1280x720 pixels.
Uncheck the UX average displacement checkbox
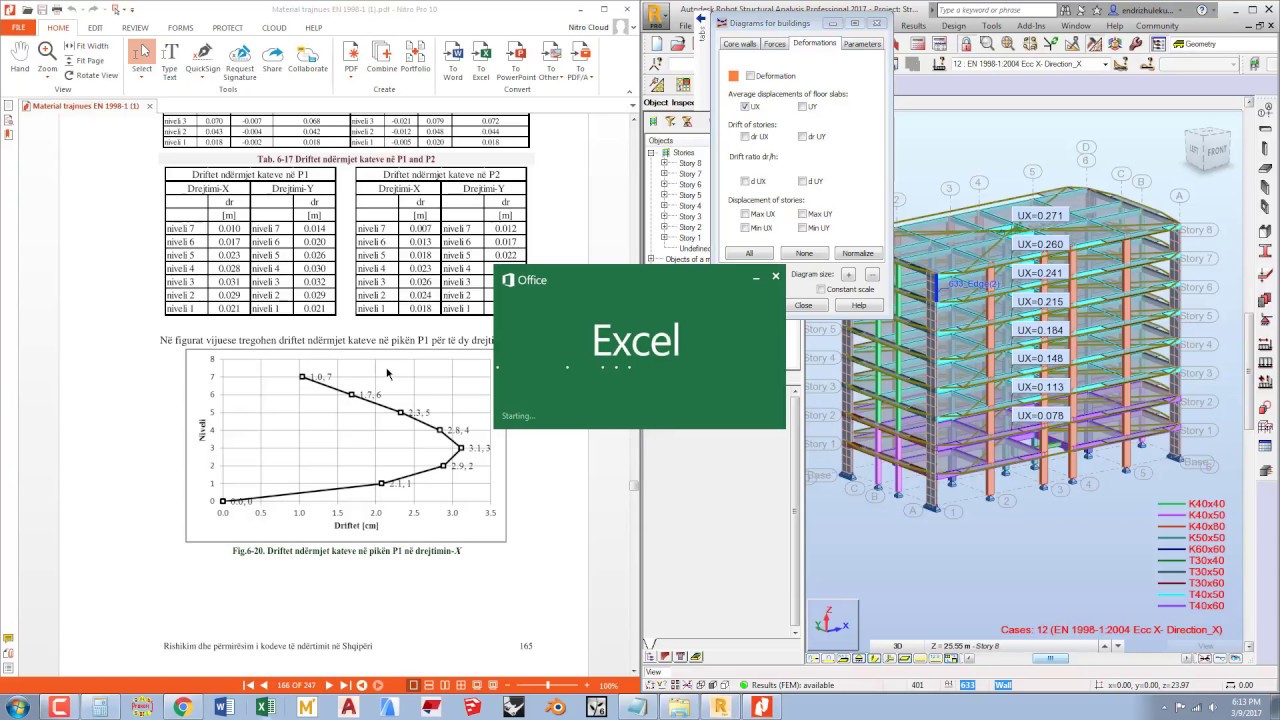pos(745,106)
